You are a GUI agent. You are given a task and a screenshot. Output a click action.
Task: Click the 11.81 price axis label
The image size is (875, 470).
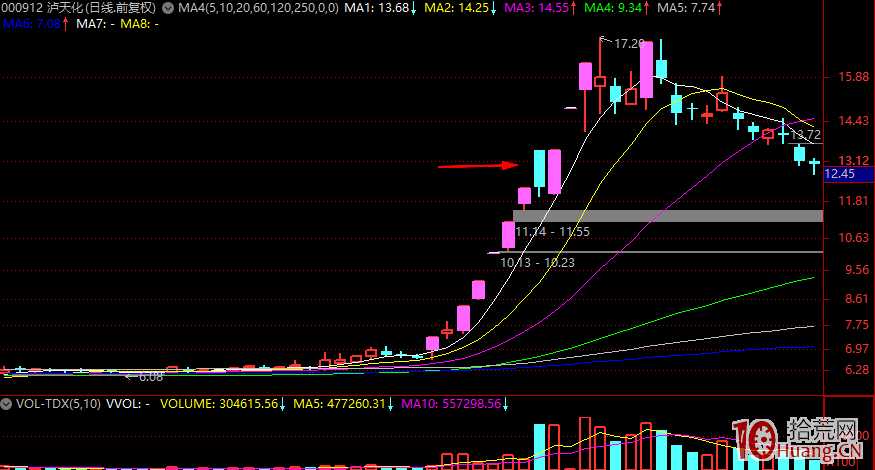(854, 201)
